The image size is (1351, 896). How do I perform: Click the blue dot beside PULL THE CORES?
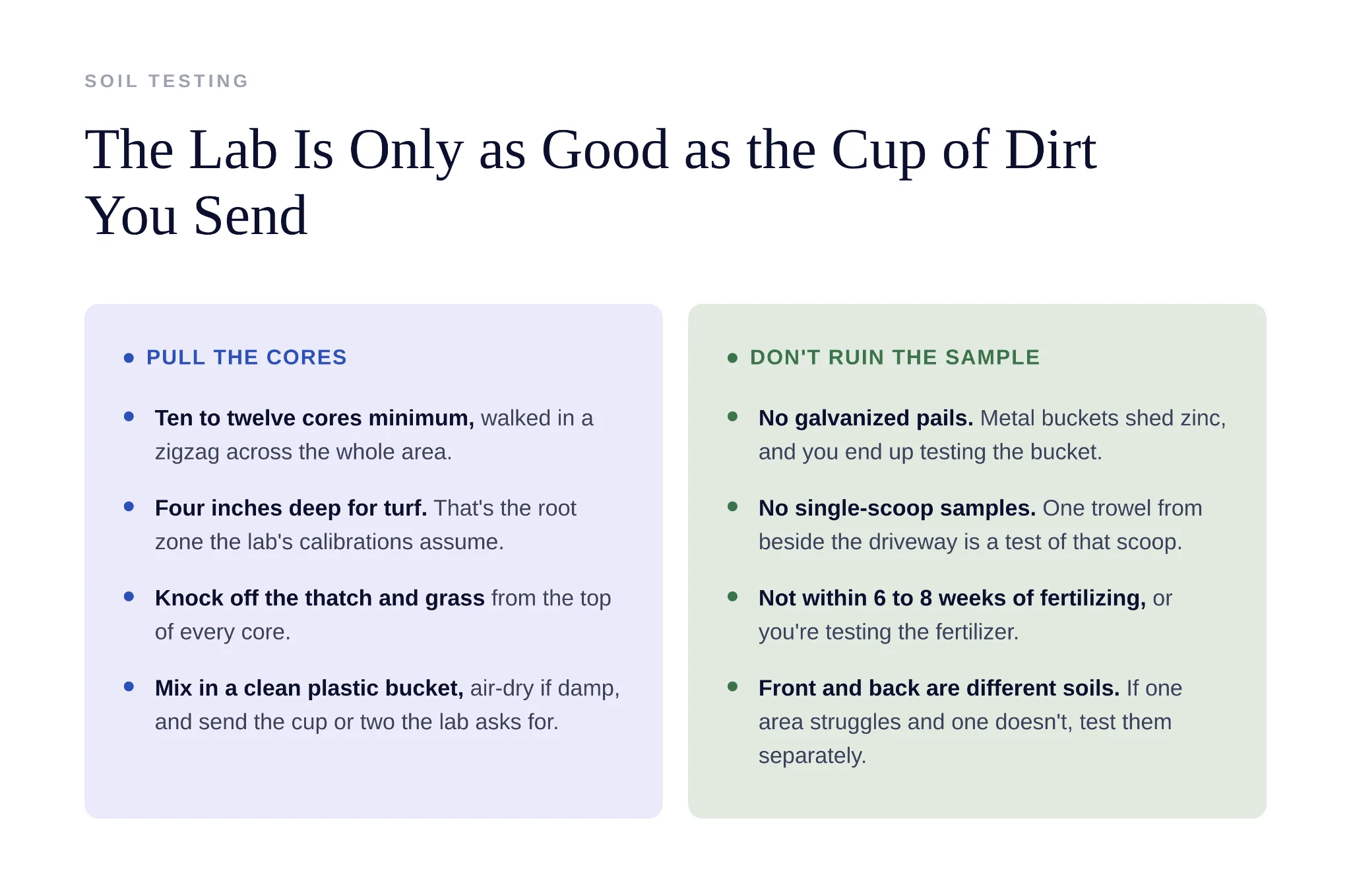(x=129, y=358)
